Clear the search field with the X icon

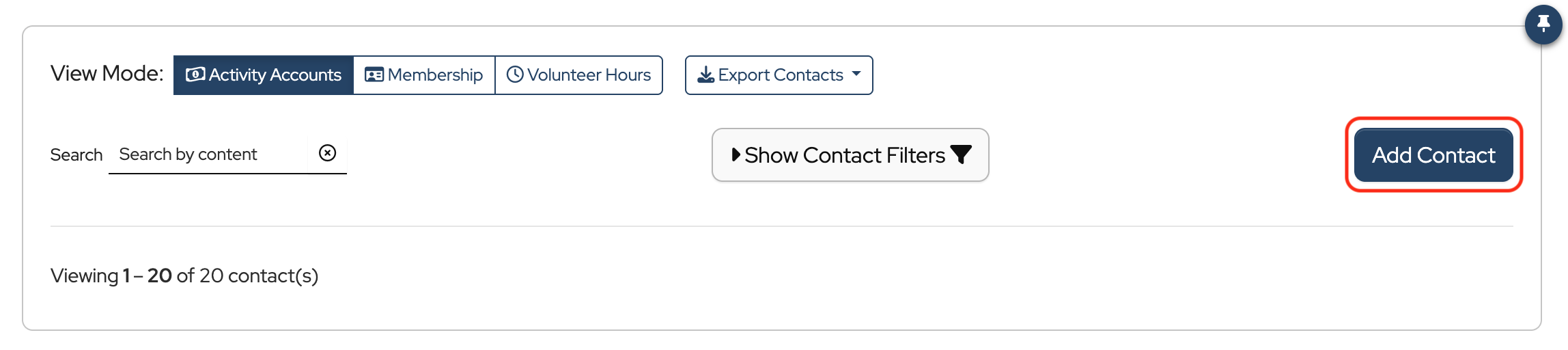(328, 153)
